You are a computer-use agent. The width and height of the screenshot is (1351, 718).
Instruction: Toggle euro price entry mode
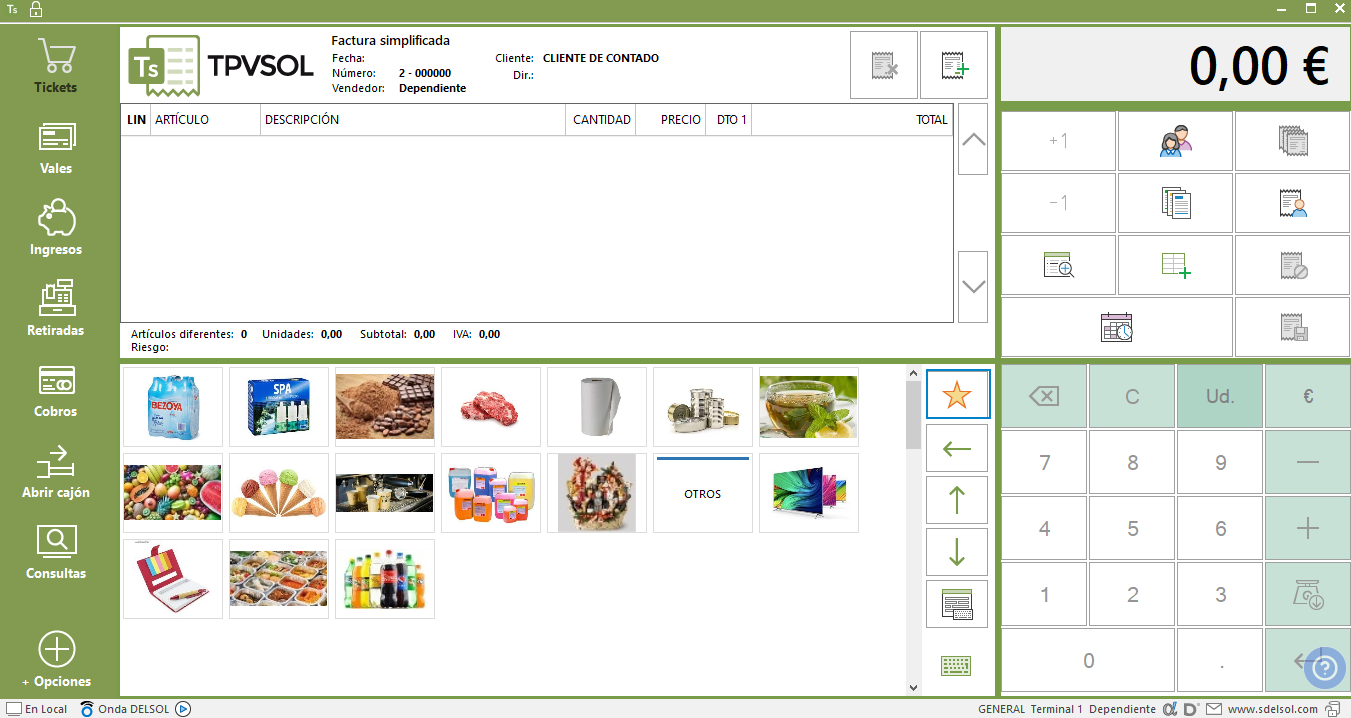1307,397
